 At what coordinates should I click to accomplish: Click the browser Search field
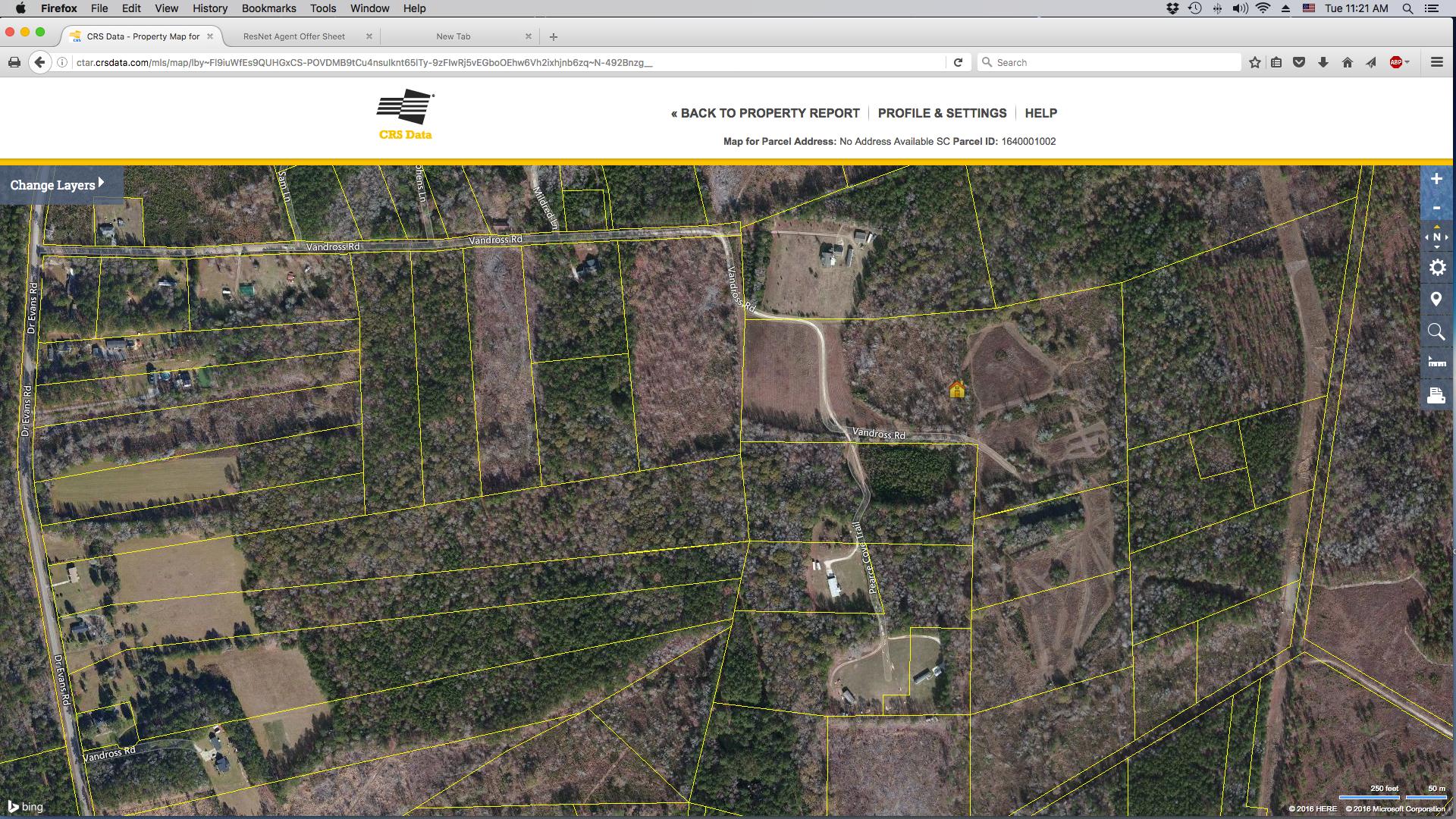tap(1109, 62)
